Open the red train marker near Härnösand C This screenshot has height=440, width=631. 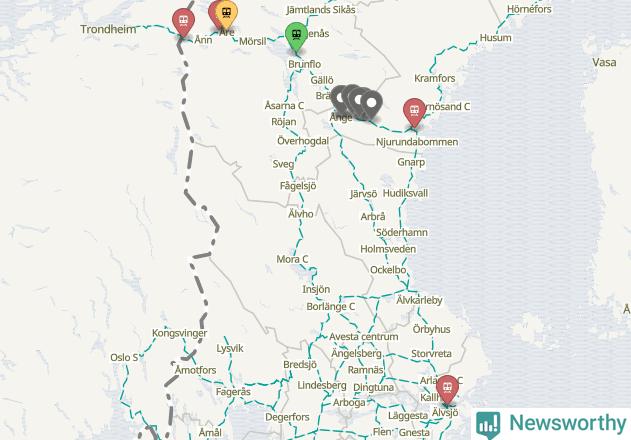[414, 113]
